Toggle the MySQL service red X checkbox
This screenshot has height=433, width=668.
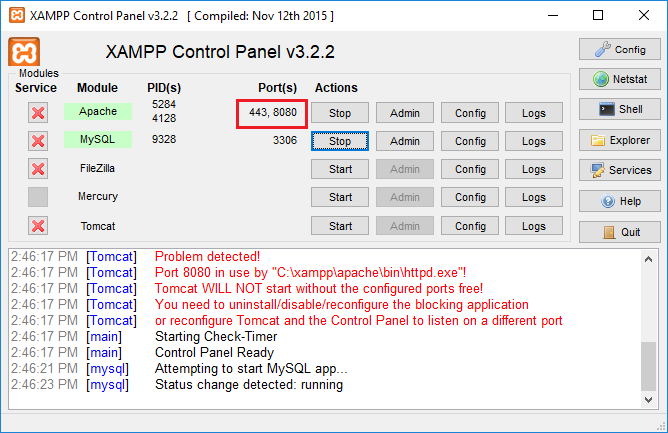tap(38, 141)
